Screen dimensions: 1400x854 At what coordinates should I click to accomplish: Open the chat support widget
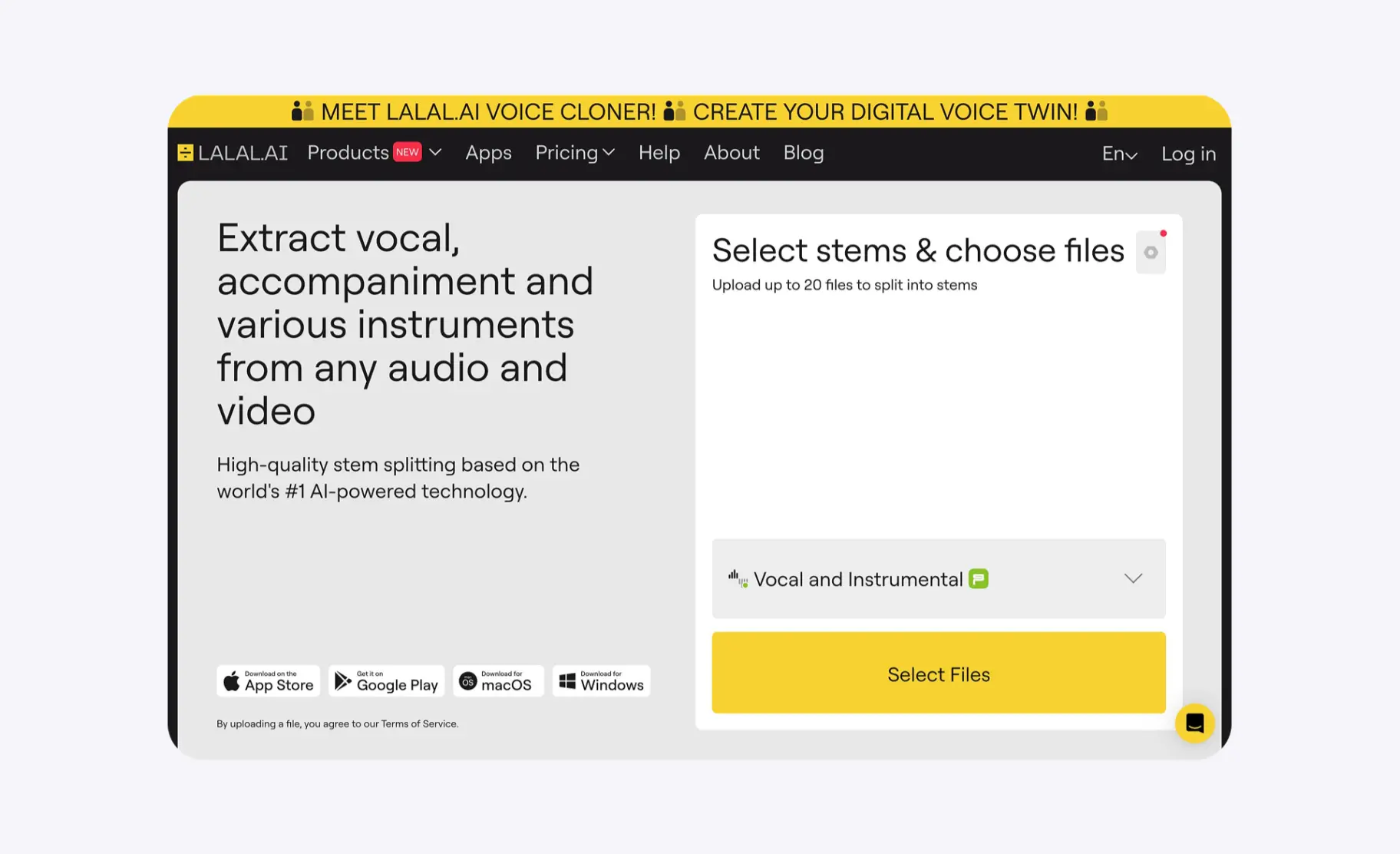pos(1194,723)
